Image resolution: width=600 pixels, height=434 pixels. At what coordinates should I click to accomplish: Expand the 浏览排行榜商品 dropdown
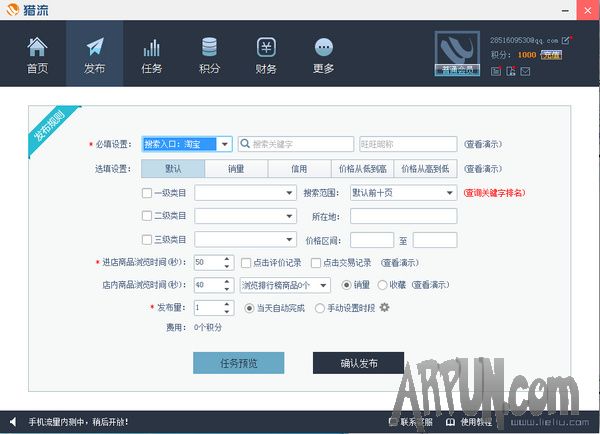tap(324, 285)
